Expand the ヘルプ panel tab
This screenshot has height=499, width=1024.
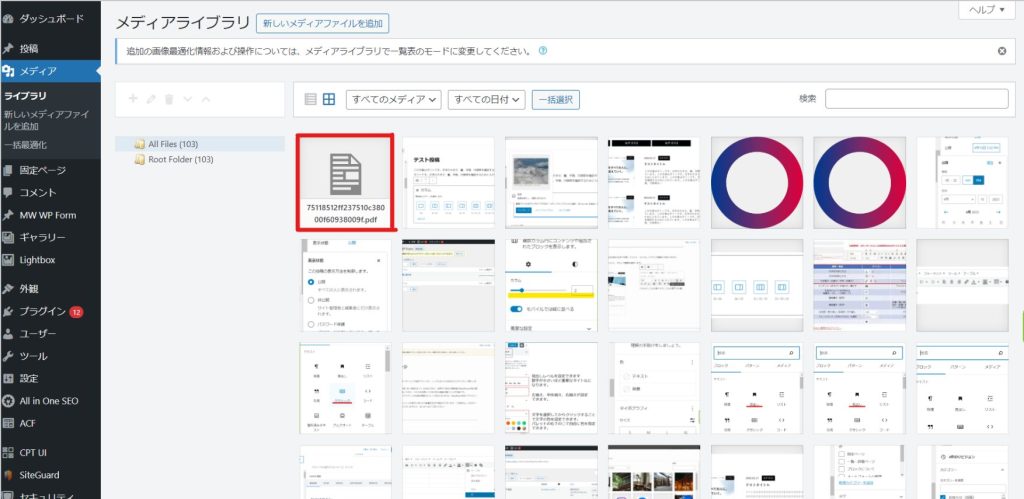pyautogui.click(x=985, y=9)
